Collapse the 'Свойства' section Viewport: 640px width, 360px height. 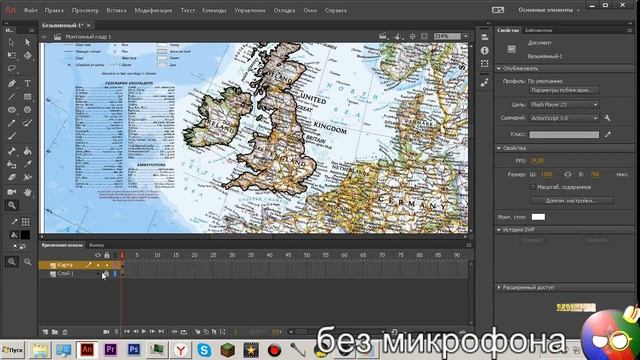click(x=499, y=148)
